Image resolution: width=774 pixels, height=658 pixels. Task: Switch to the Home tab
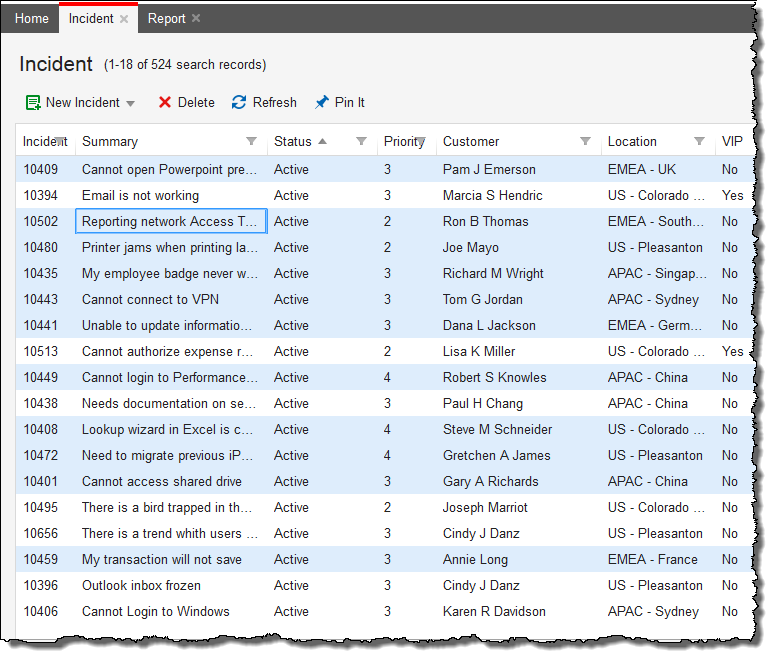tap(32, 18)
